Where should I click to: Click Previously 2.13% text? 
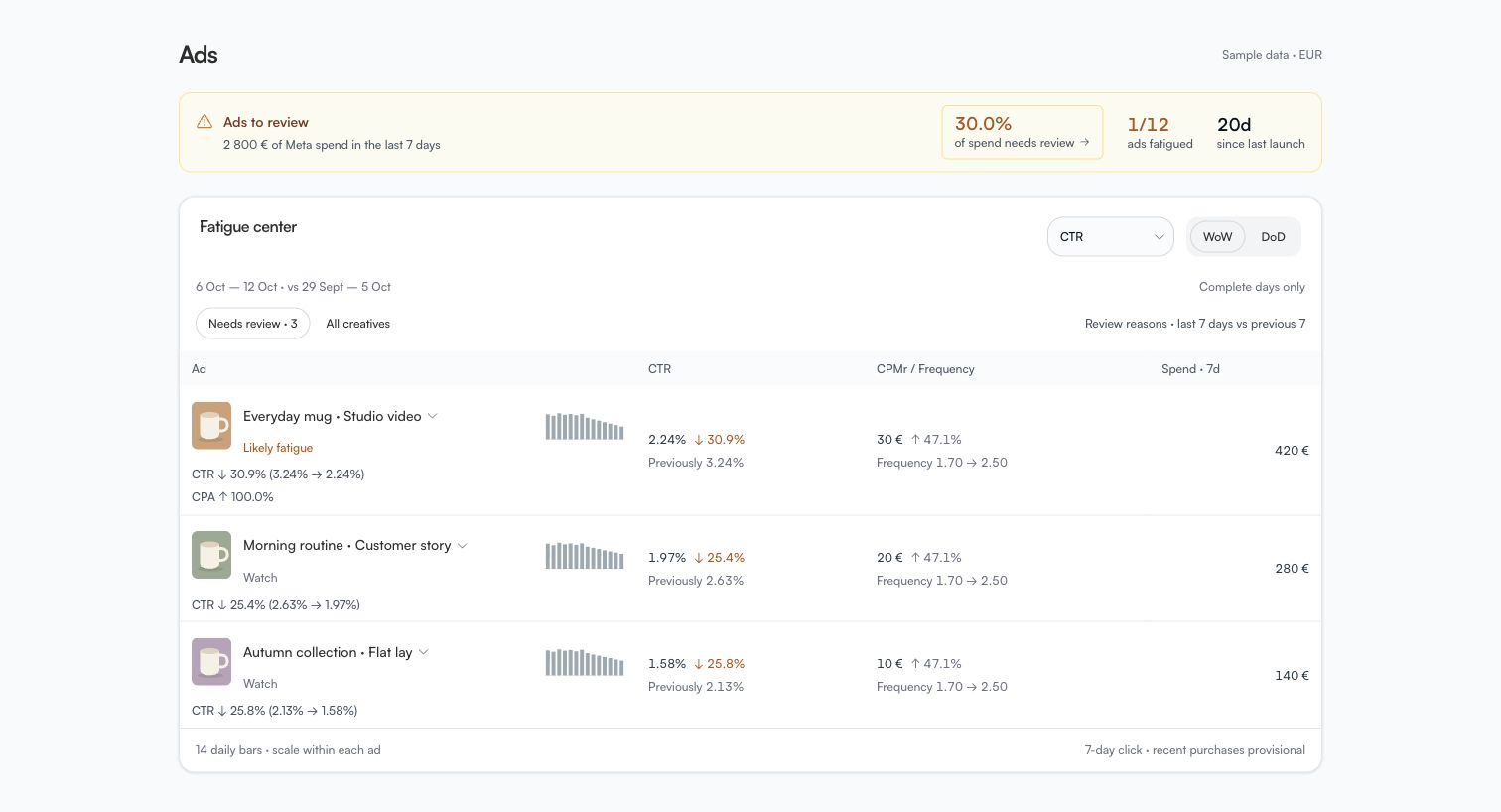pyautogui.click(x=696, y=686)
